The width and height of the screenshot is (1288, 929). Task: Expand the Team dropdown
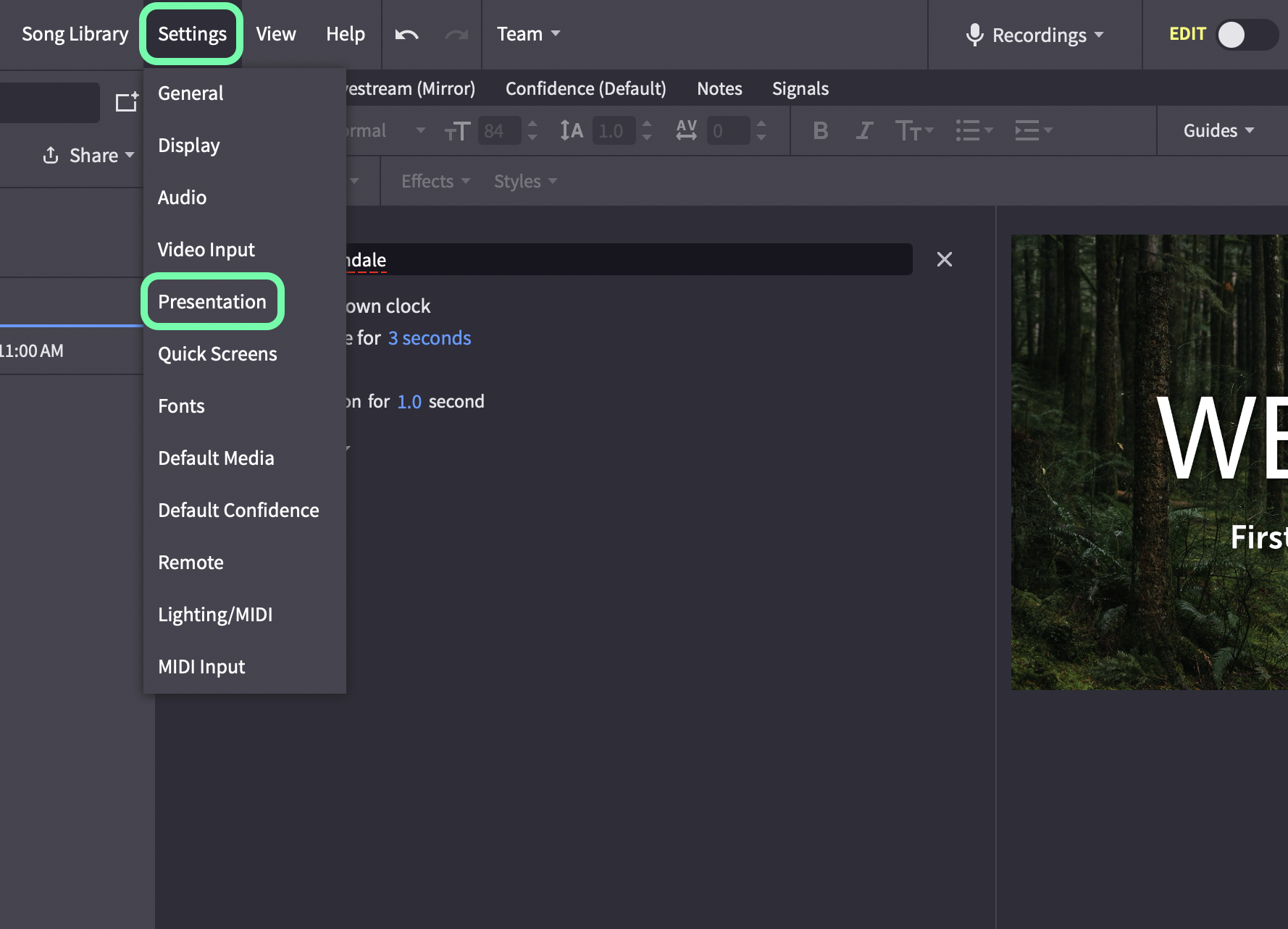pyautogui.click(x=529, y=34)
